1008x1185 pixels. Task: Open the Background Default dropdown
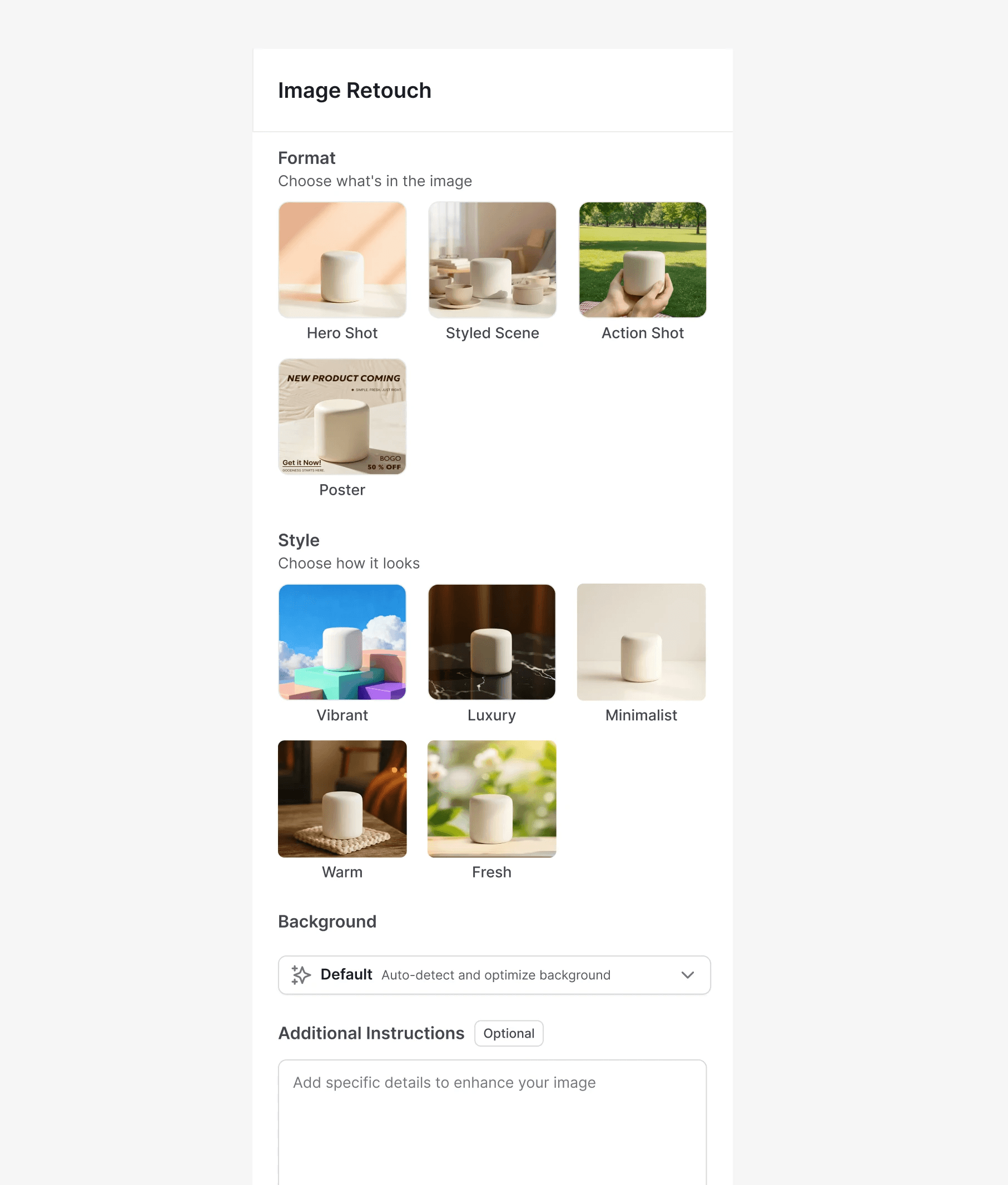[x=494, y=975]
